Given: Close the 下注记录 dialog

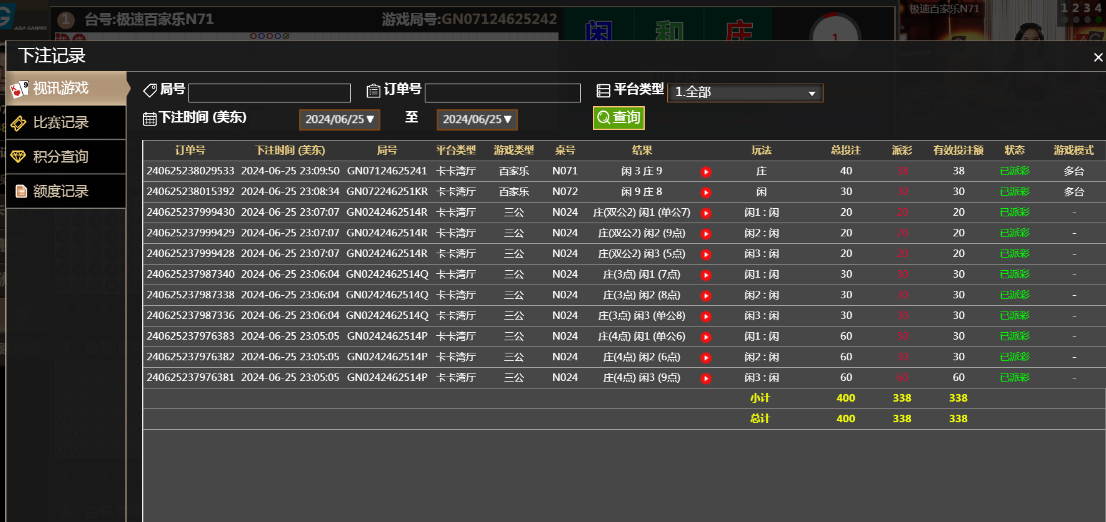Looking at the screenshot, I should click(1097, 58).
